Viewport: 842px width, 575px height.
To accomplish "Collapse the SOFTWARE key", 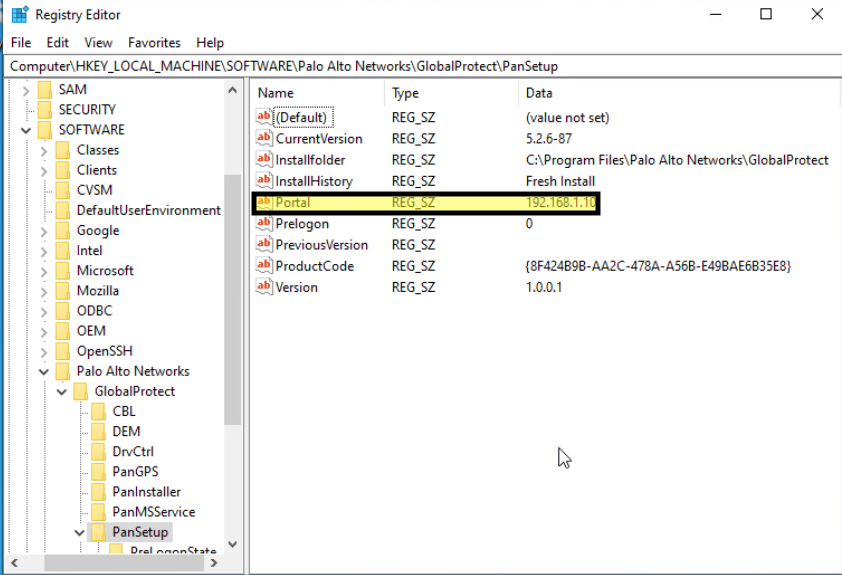I will (26, 130).
